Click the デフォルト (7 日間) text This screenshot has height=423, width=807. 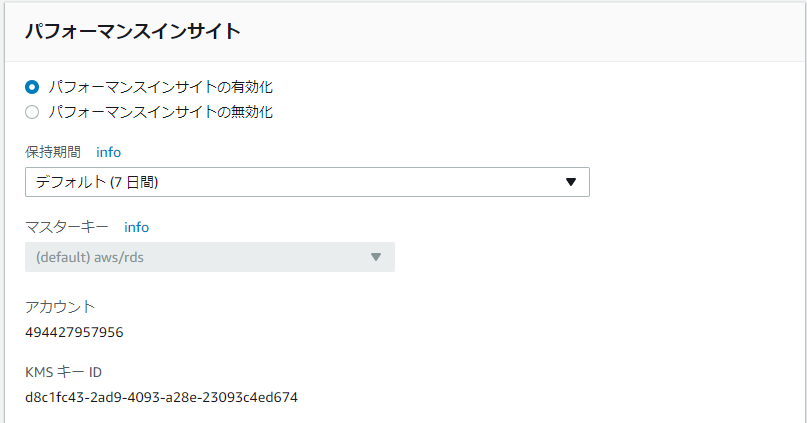97,182
